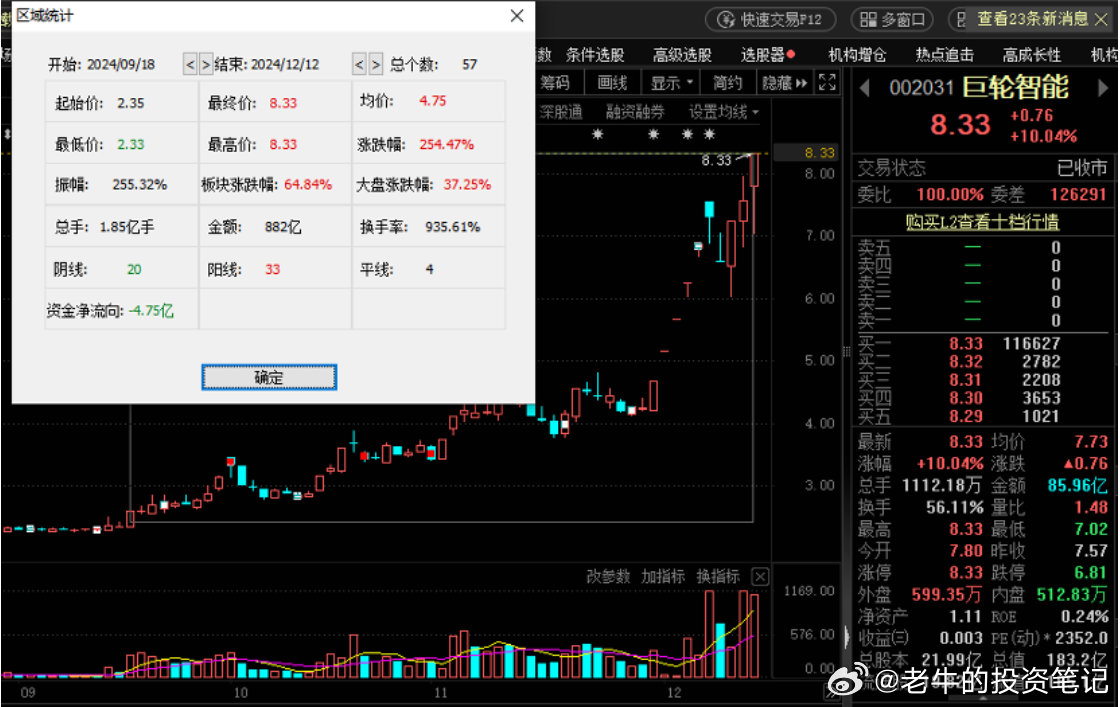Click 加指标 to add an indicator
Viewport: 1120px width, 707px height.
(x=665, y=576)
